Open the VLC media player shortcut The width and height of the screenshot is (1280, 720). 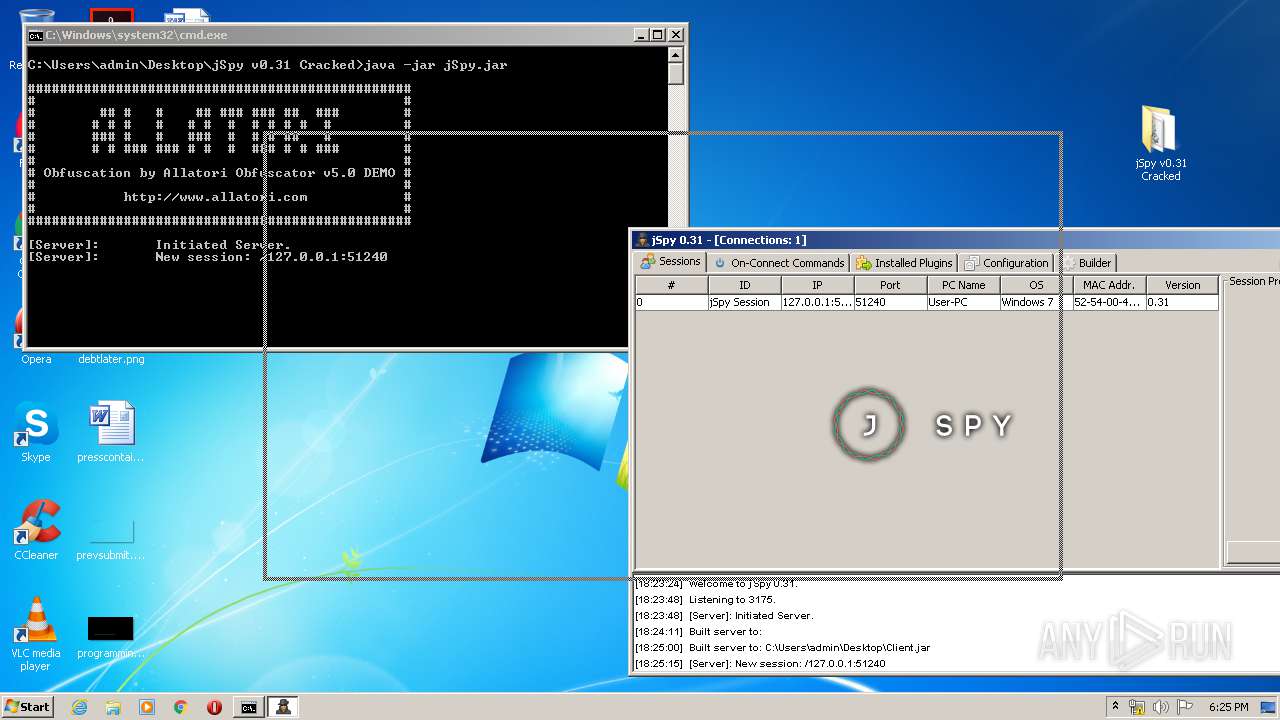pyautogui.click(x=36, y=634)
